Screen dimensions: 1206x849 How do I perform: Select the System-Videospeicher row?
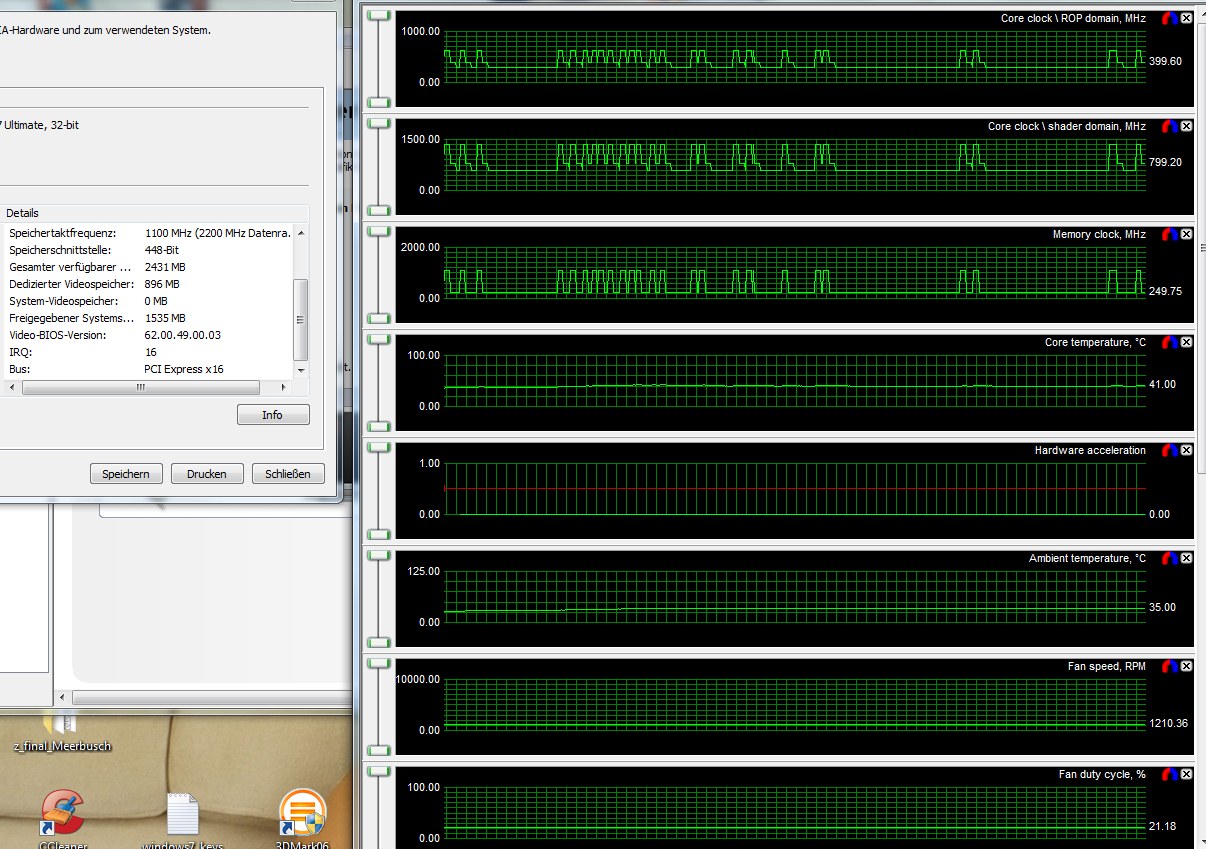click(x=147, y=301)
